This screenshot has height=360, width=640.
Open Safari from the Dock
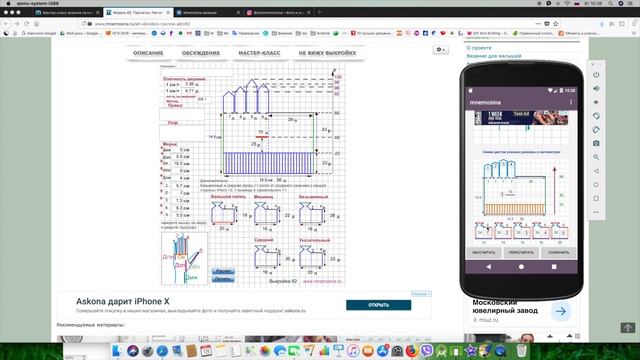click(162, 351)
